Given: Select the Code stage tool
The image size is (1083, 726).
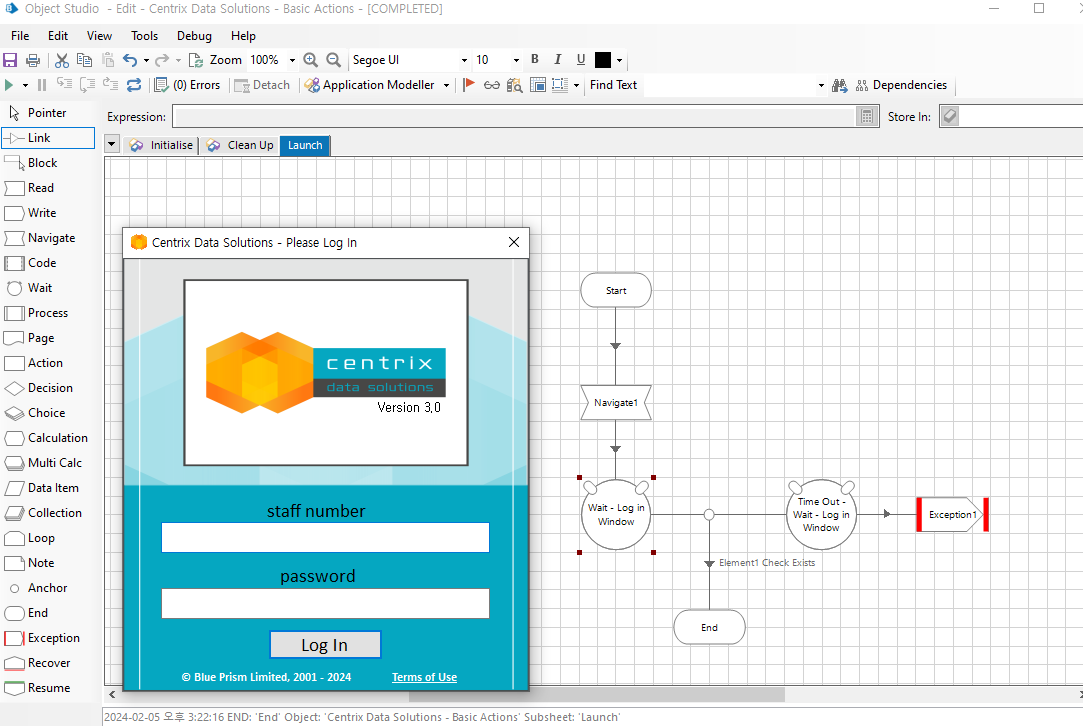Looking at the screenshot, I should click(x=48, y=263).
